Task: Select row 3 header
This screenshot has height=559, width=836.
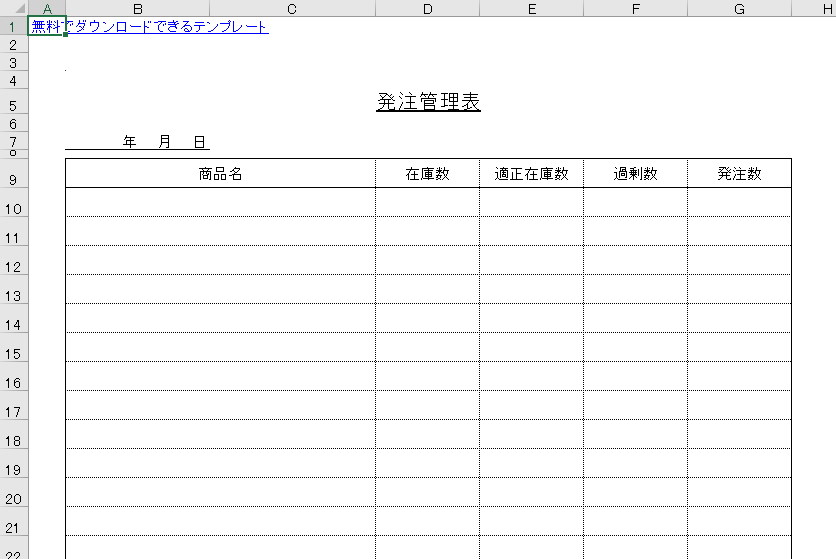Action: (13, 63)
